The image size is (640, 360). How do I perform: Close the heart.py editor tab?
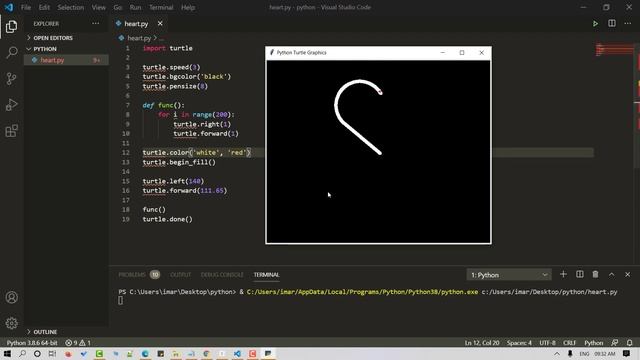coord(160,24)
